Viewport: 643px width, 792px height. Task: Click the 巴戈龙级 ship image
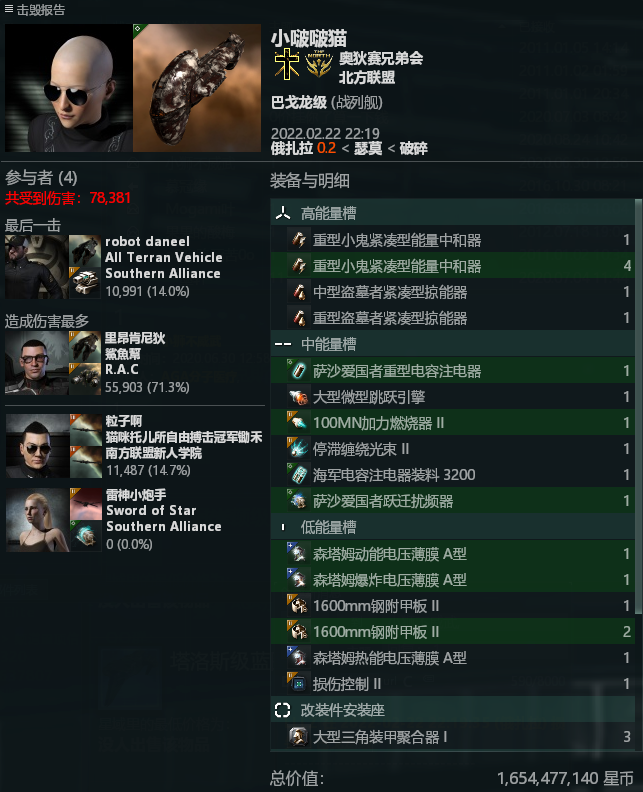coord(197,88)
